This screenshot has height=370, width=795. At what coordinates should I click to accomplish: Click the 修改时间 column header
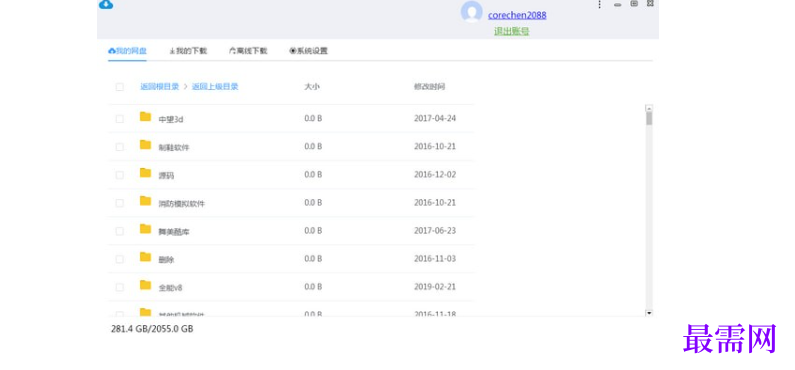pyautogui.click(x=429, y=87)
